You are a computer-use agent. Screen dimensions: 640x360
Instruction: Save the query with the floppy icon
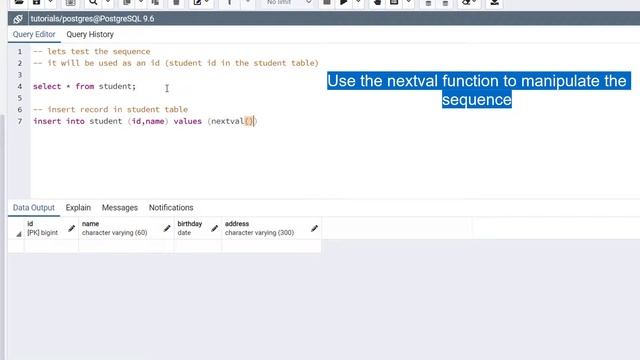[36, 2]
